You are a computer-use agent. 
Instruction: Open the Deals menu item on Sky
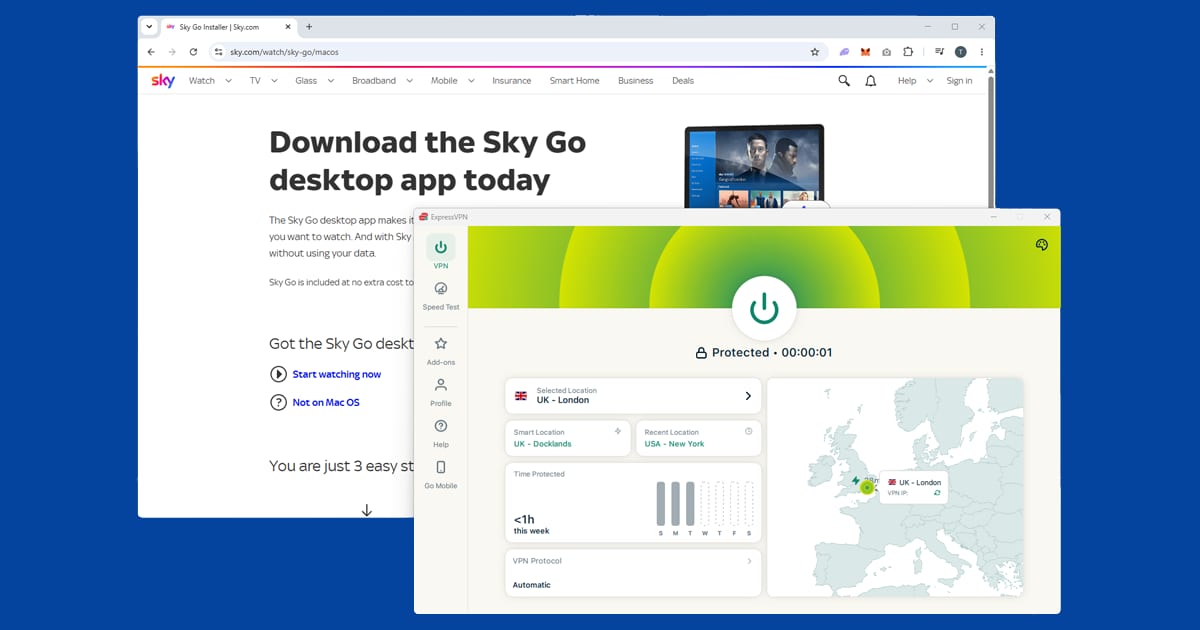[x=683, y=81]
